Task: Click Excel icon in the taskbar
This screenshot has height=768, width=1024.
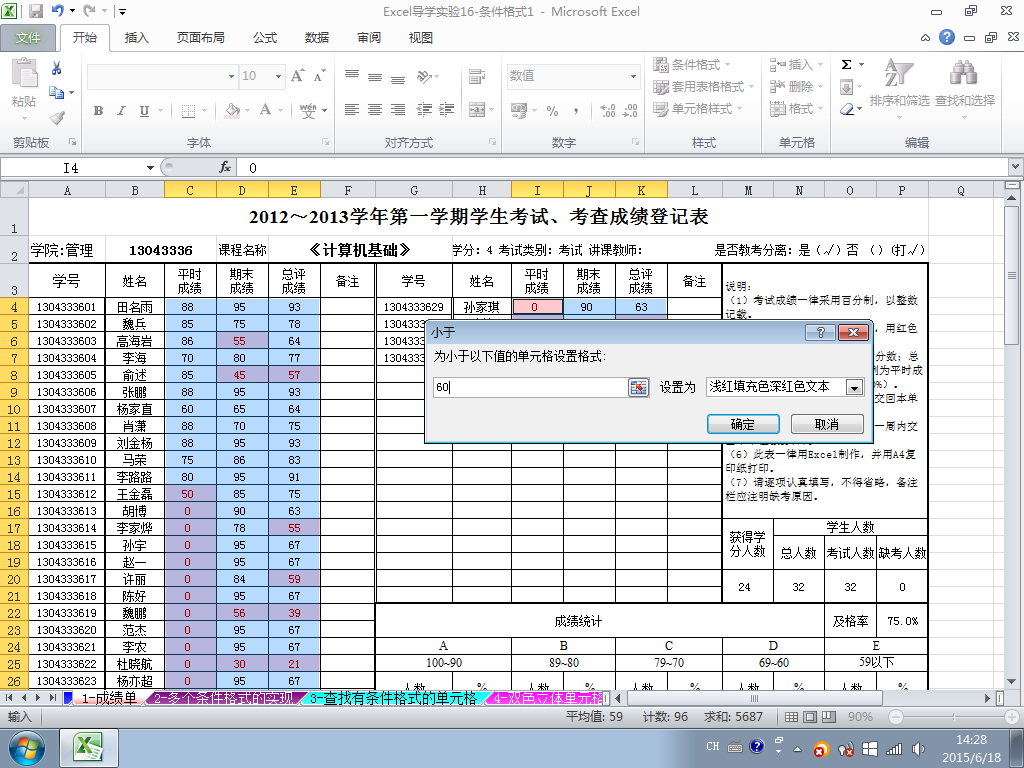Action: (89, 748)
